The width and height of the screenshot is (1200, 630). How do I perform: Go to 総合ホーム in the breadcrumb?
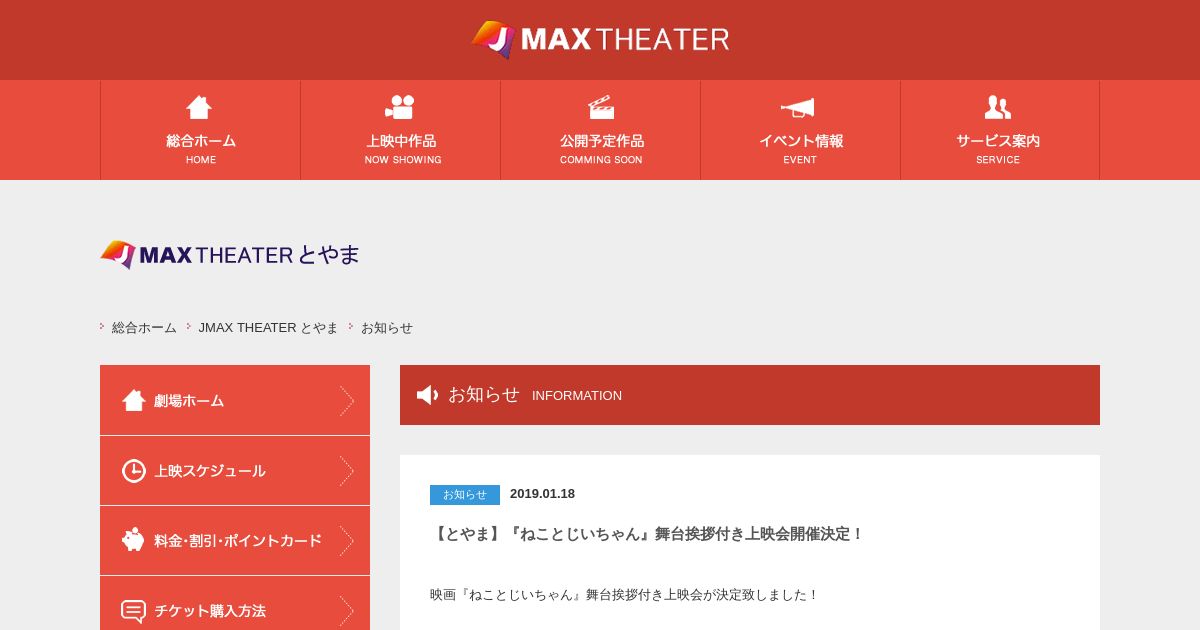[144, 327]
